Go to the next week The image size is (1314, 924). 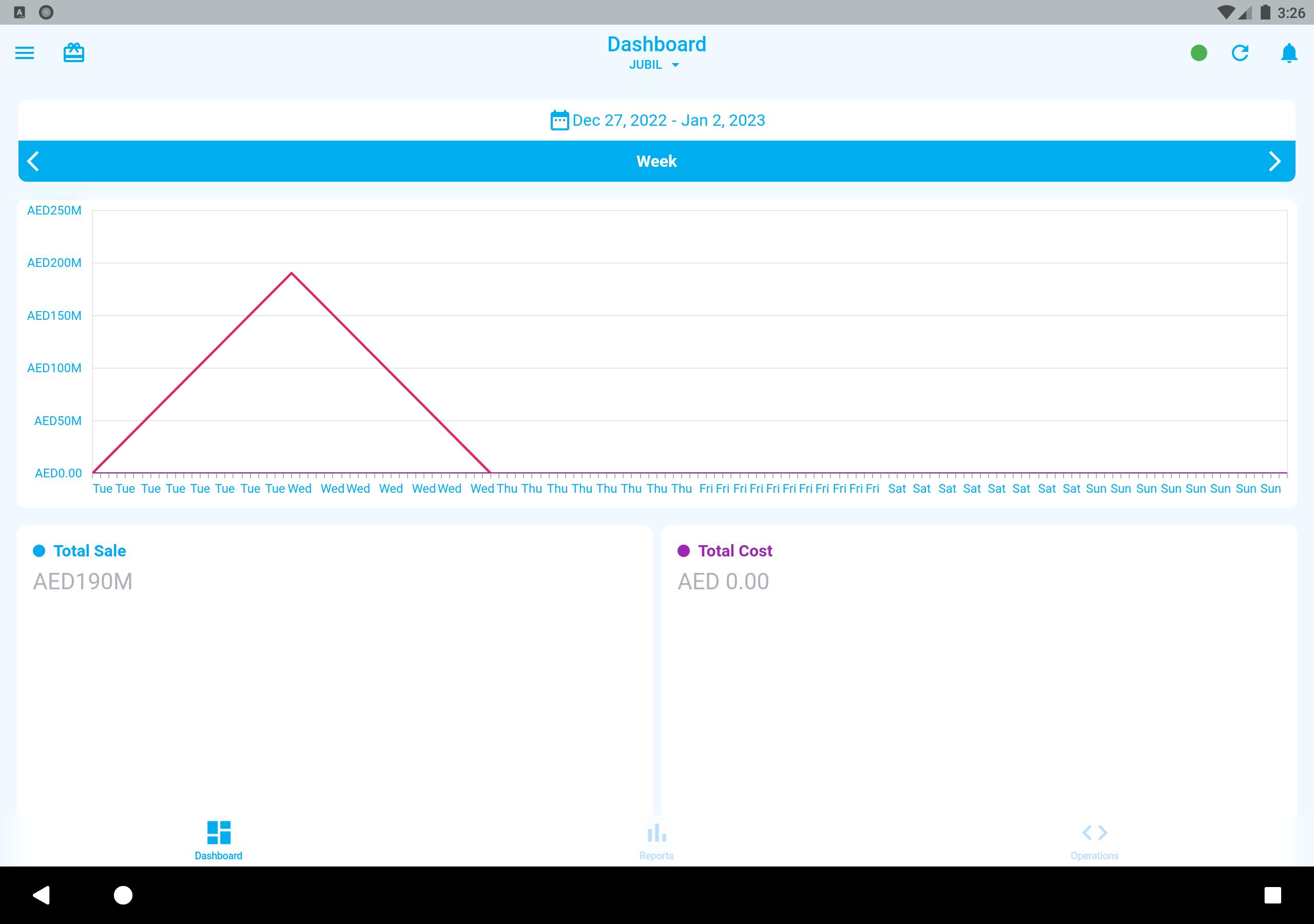pos(1275,161)
